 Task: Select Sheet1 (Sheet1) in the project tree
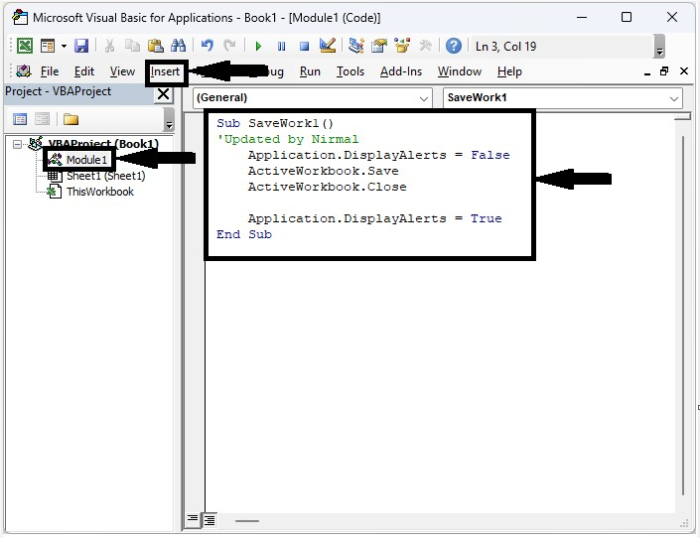point(106,176)
